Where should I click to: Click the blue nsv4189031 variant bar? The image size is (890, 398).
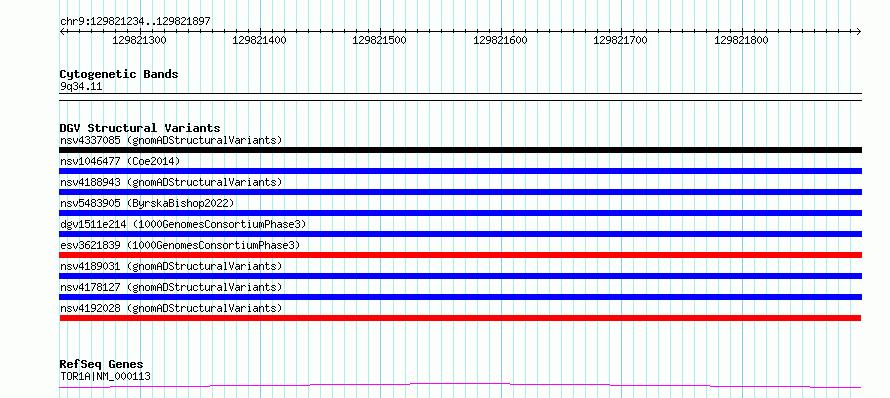[460, 276]
